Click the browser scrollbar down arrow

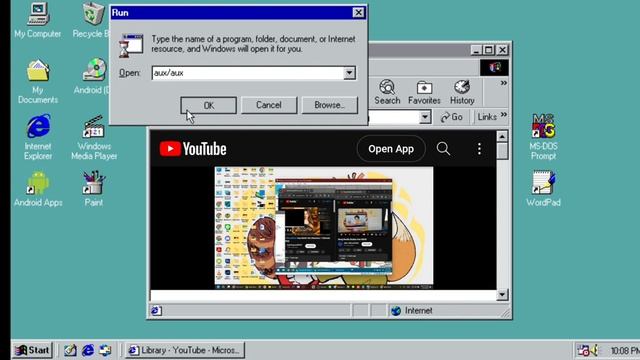point(502,294)
